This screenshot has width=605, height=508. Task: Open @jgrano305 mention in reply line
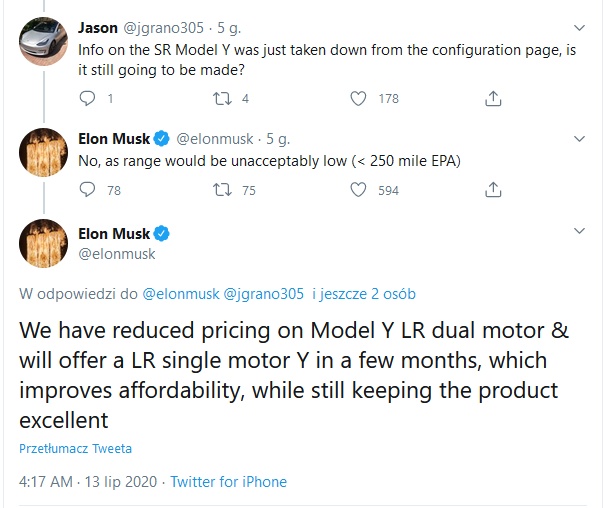click(x=264, y=294)
